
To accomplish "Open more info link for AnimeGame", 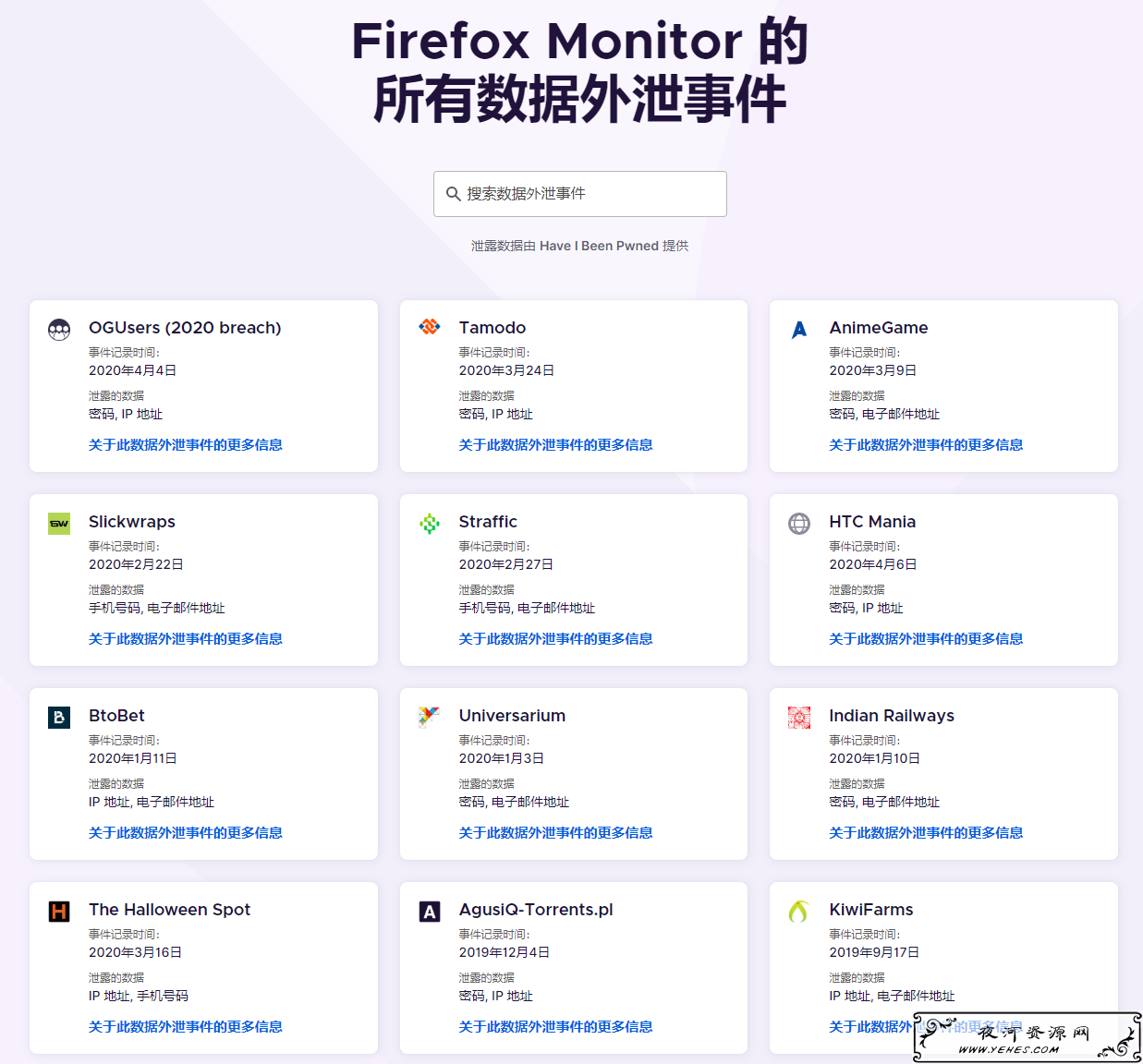I will pos(926,445).
